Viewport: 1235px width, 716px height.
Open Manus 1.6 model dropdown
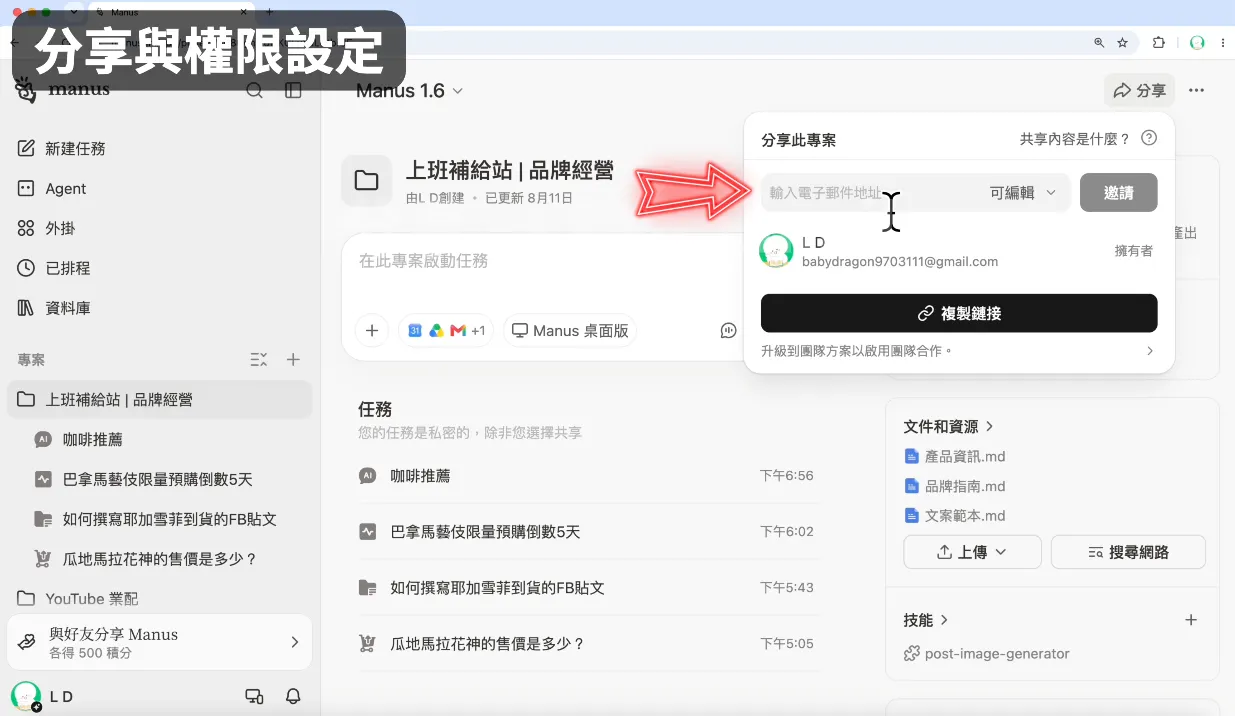410,91
